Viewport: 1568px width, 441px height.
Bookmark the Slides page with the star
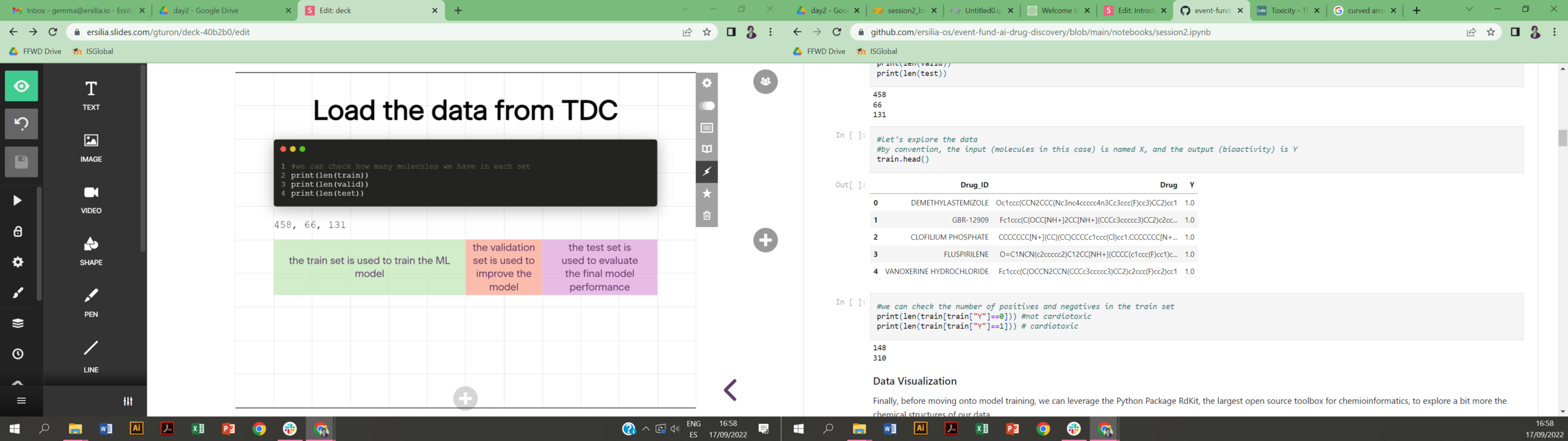(x=707, y=32)
